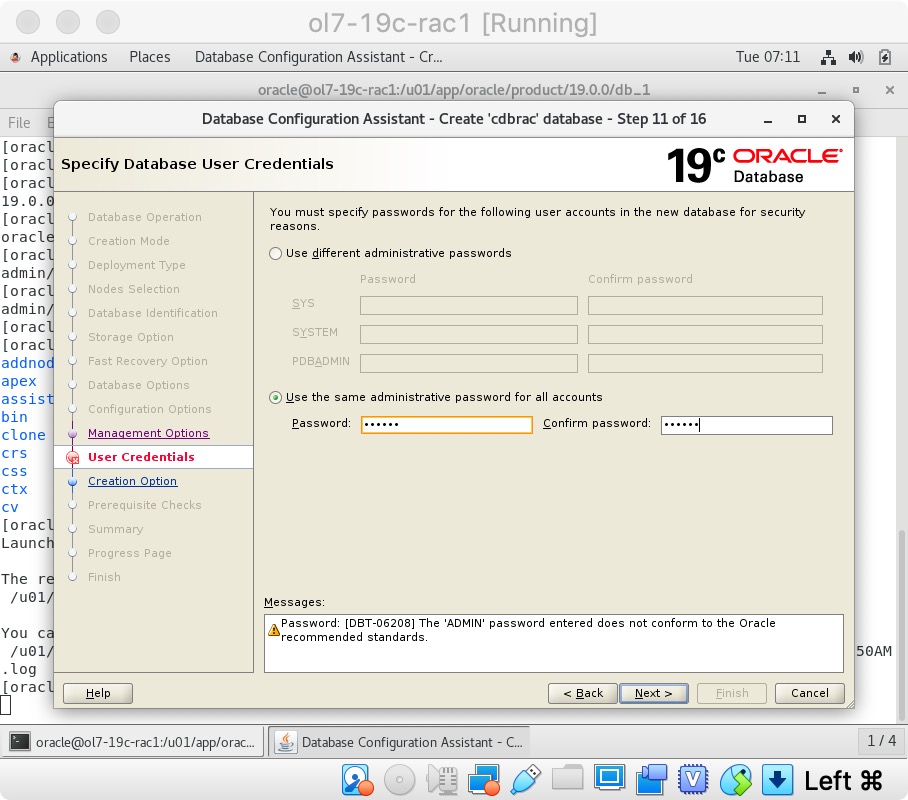Image resolution: width=908 pixels, height=800 pixels.
Task: Click Database Configuration Assistant title in top panel
Action: click(318, 57)
